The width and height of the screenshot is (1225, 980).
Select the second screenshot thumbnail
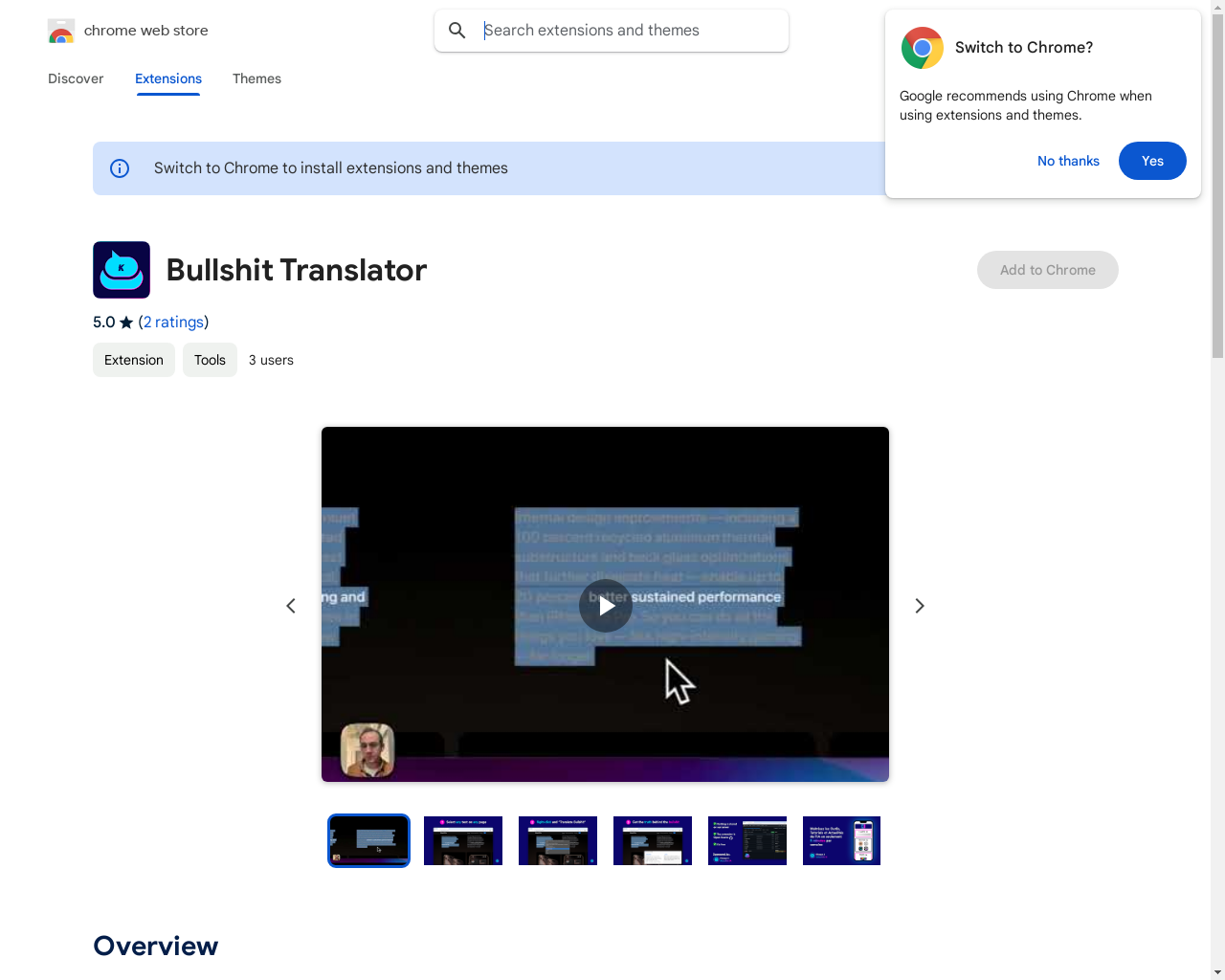pyautogui.click(x=463, y=840)
